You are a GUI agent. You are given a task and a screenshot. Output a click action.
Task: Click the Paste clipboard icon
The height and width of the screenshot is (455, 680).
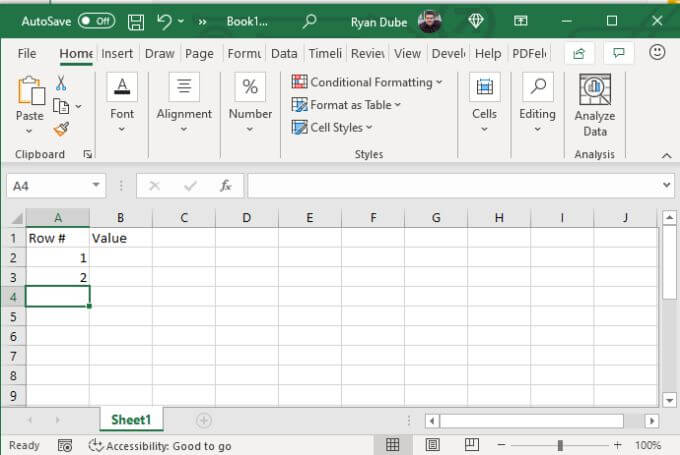[30, 92]
